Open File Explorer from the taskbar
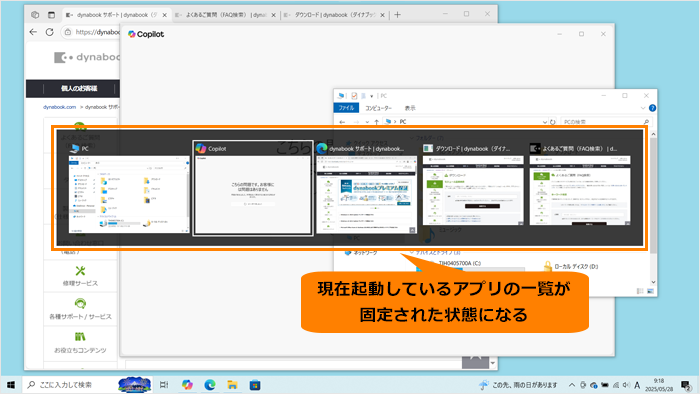This screenshot has width=700, height=394. [x=232, y=385]
